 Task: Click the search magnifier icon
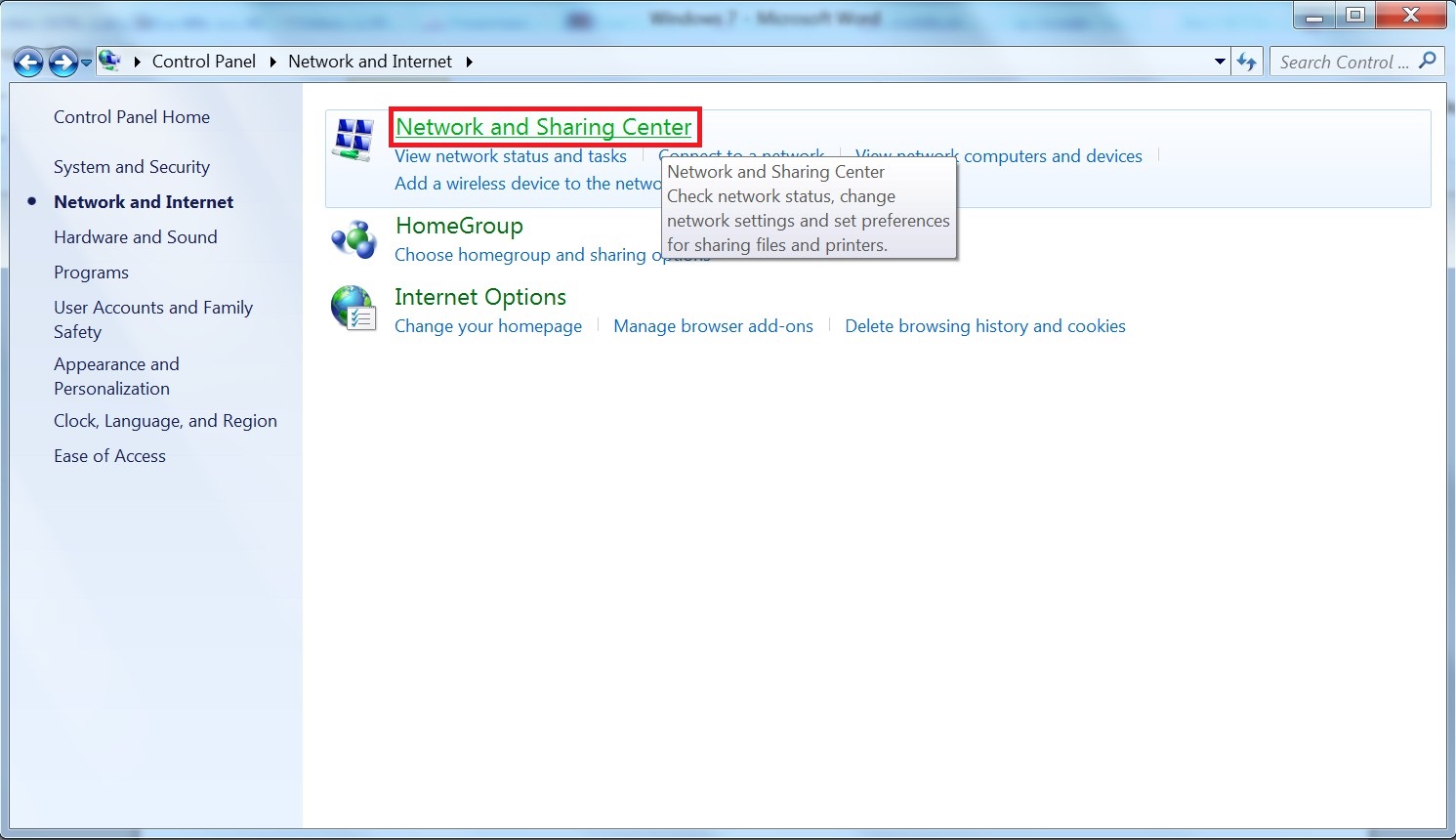click(1428, 61)
